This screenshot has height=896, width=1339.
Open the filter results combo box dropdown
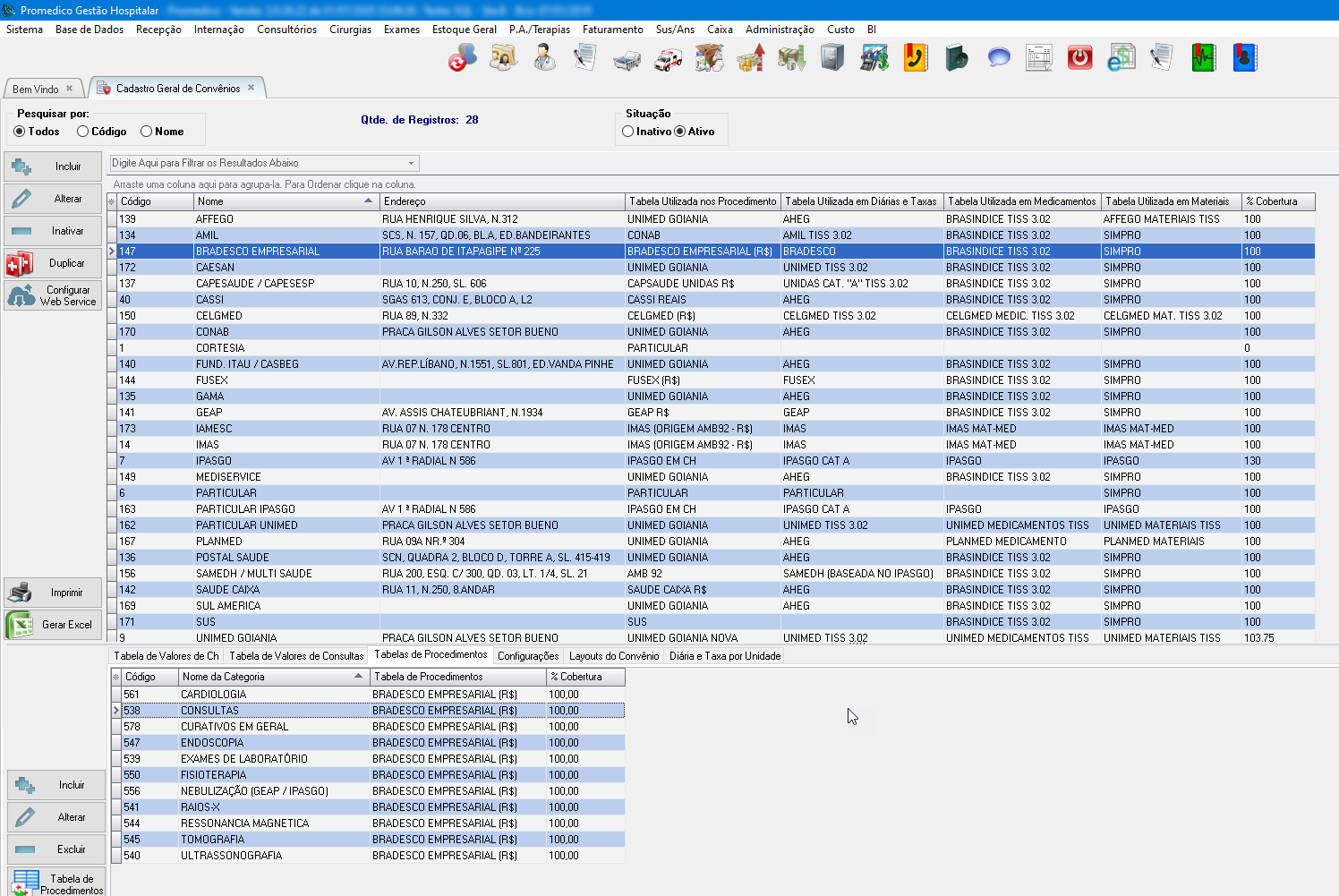[x=412, y=163]
